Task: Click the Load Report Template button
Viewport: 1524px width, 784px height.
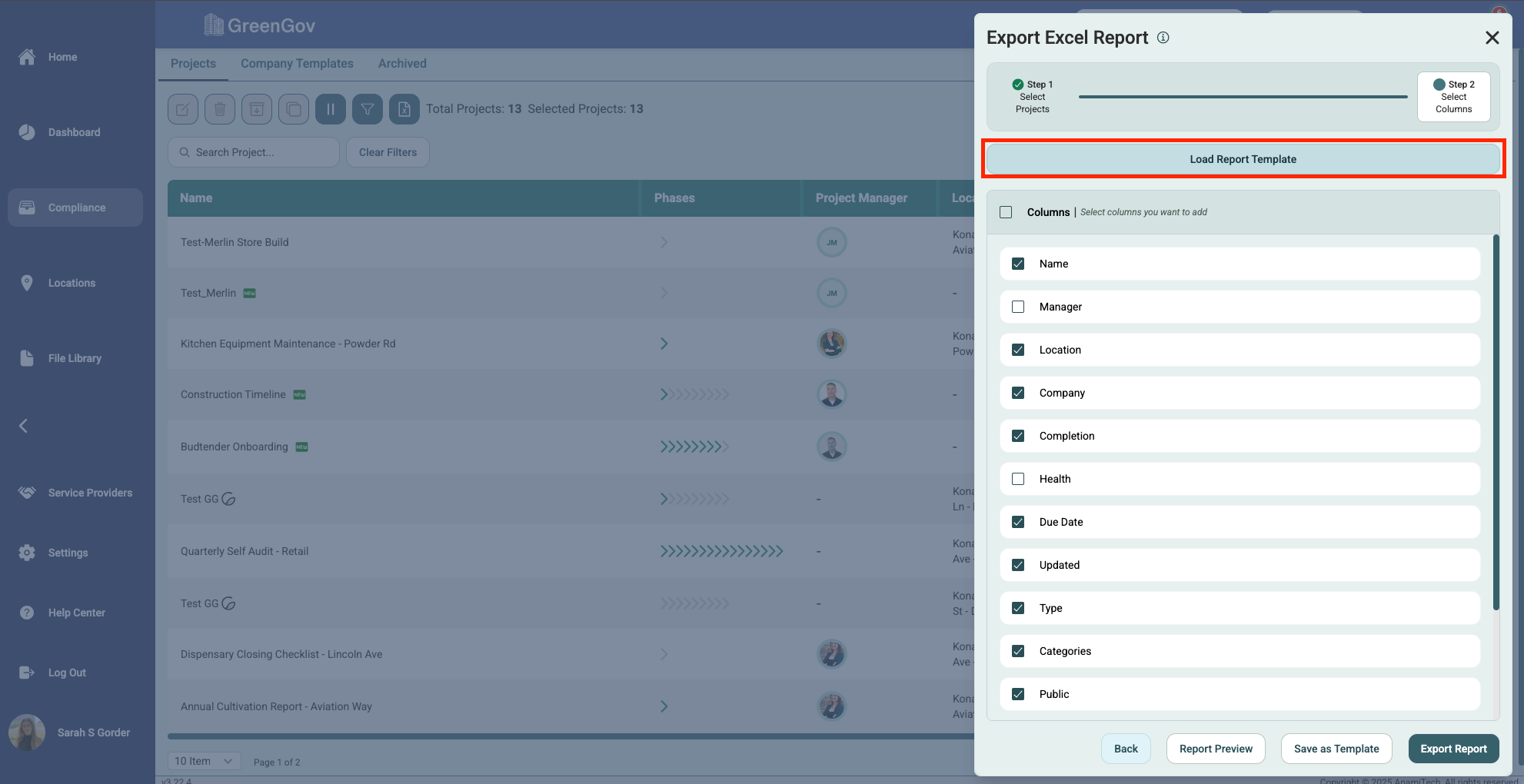Action: click(1243, 159)
